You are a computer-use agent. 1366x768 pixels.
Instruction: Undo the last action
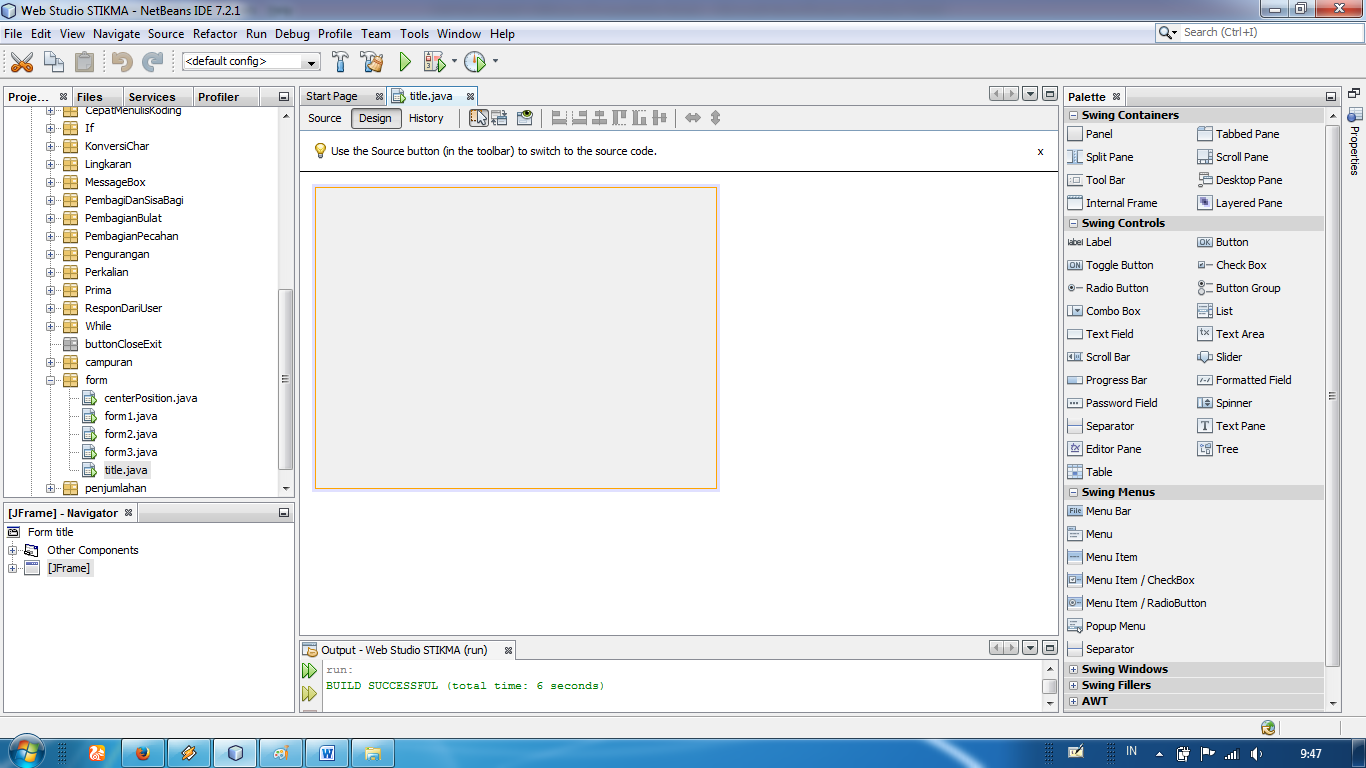(119, 61)
